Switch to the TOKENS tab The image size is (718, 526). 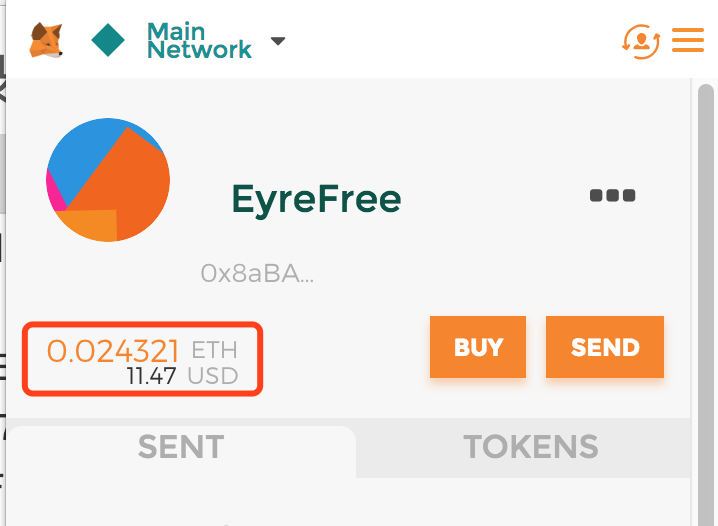coord(531,447)
